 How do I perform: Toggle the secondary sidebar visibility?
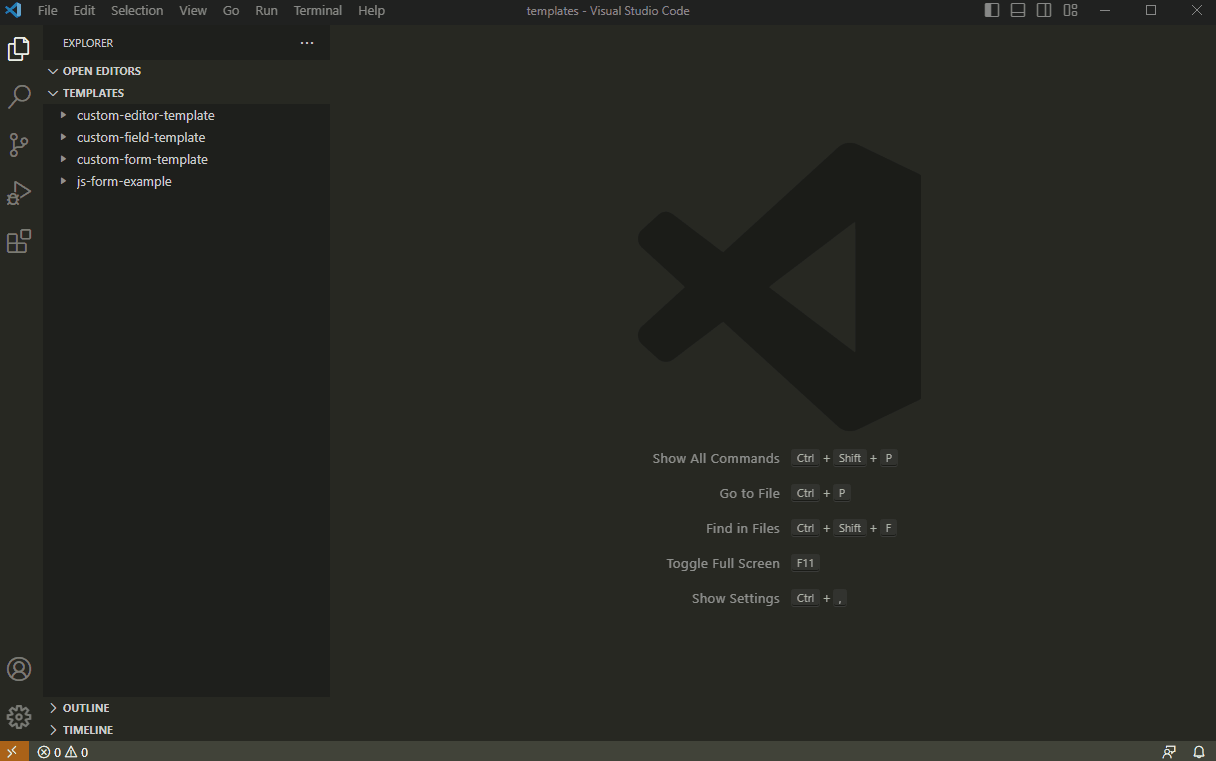(x=1043, y=10)
